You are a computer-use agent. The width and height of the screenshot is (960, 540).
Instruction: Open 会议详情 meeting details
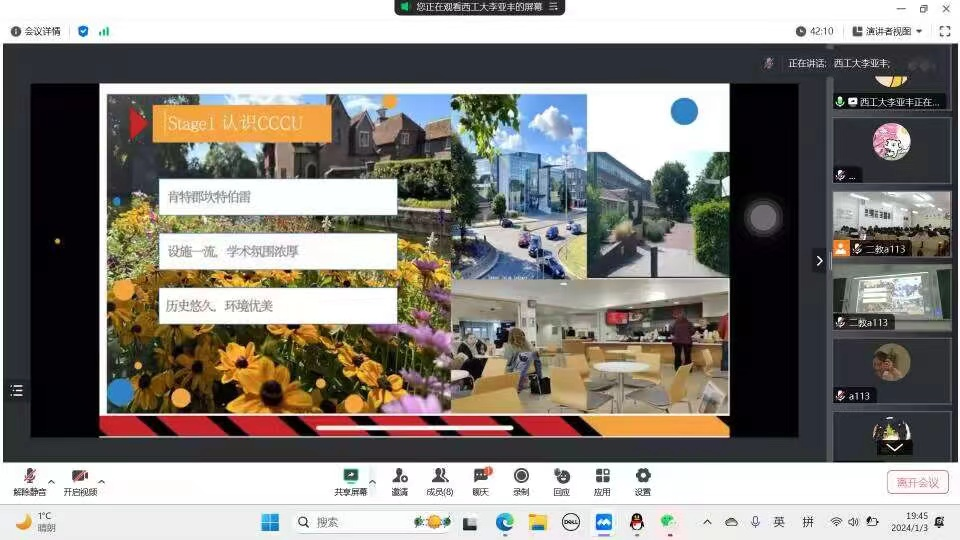coord(35,31)
